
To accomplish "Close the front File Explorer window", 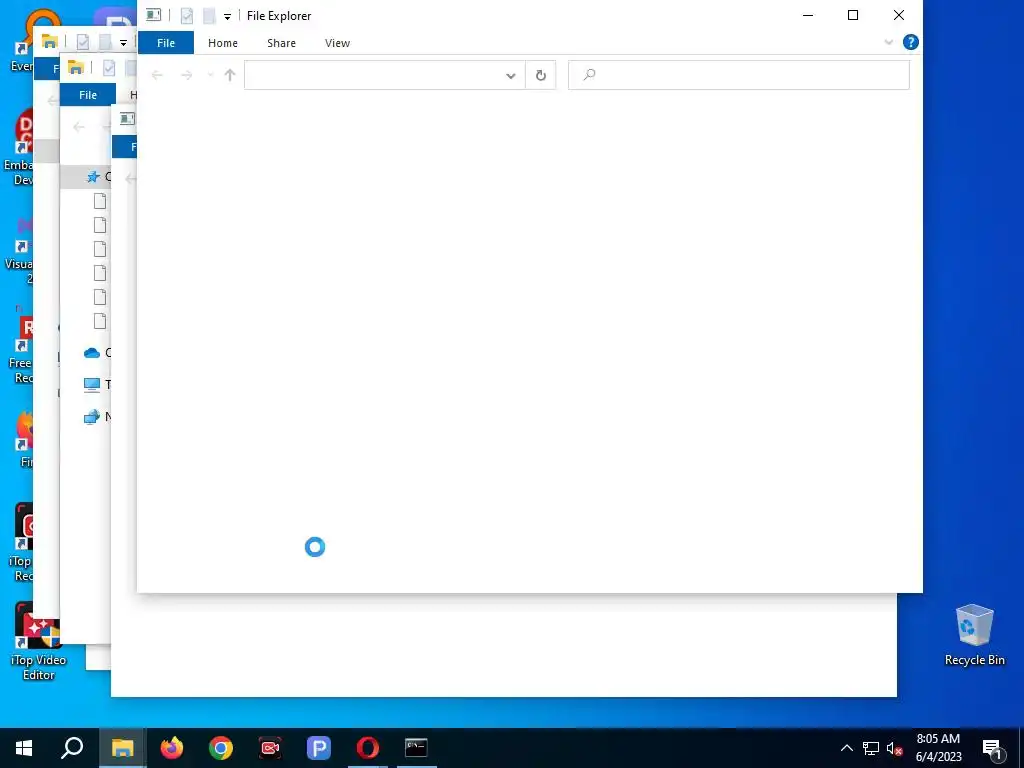I will (x=899, y=15).
